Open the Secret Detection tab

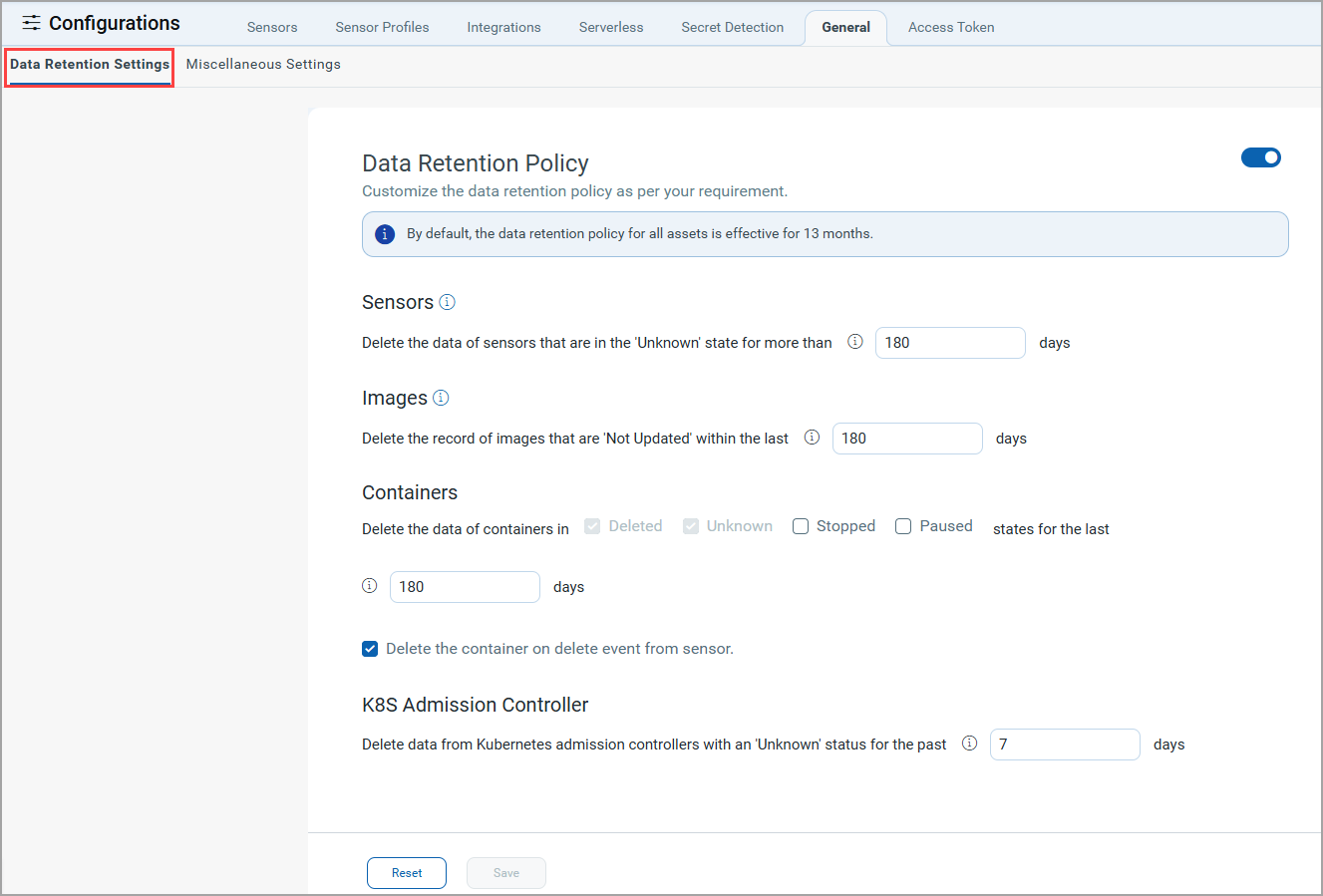tap(732, 27)
